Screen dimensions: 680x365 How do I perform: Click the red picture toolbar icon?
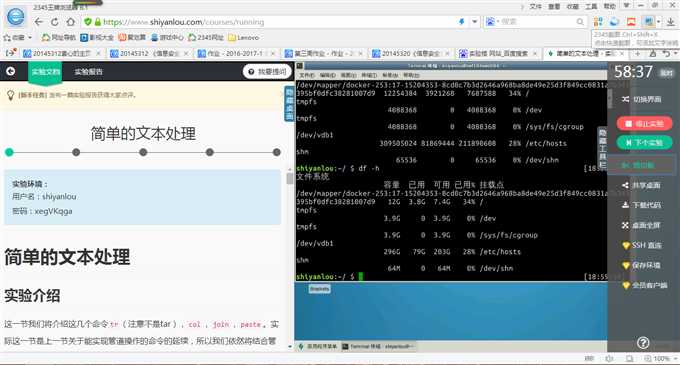[631, 22]
